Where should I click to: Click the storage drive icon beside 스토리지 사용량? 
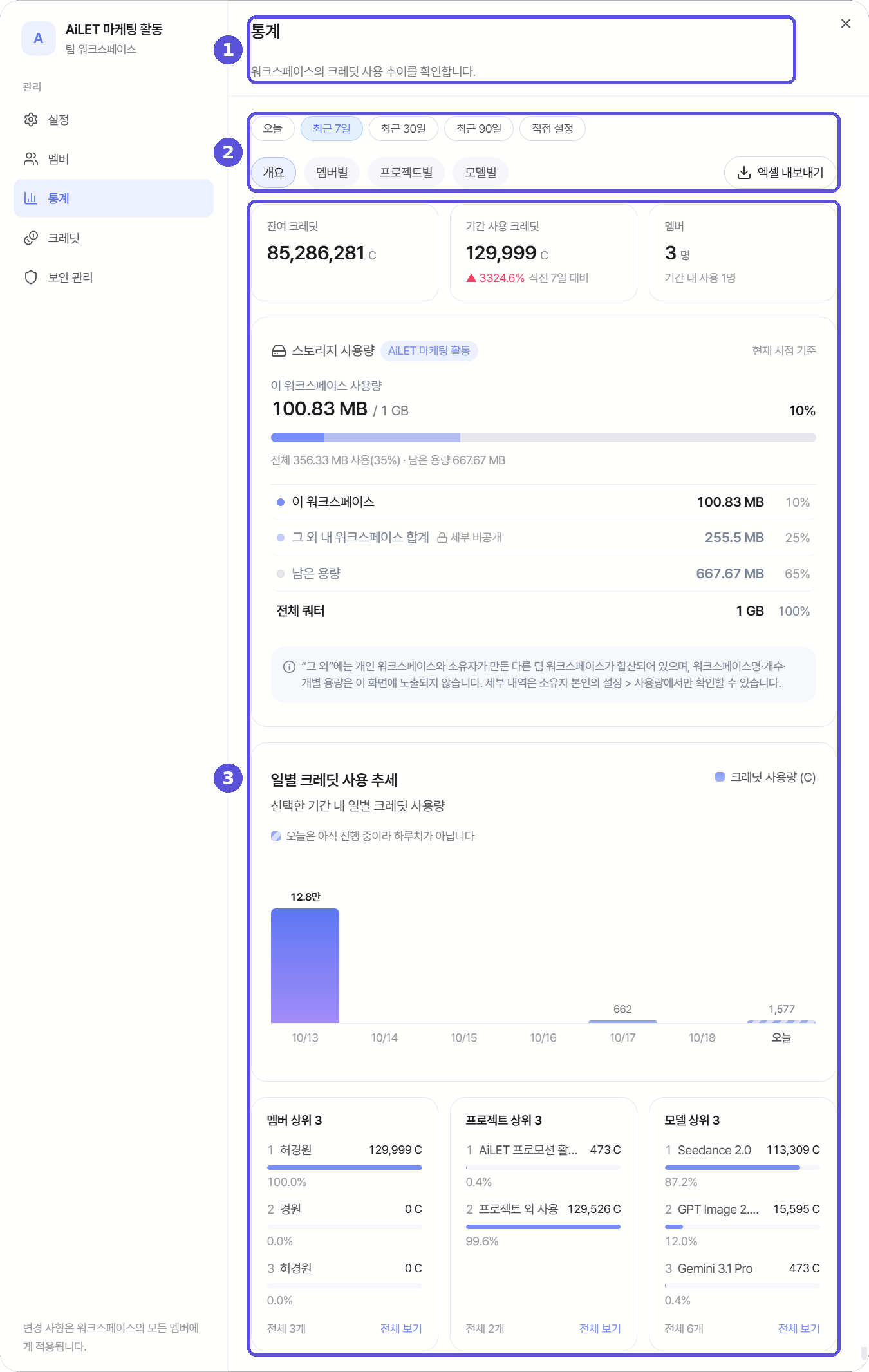279,351
